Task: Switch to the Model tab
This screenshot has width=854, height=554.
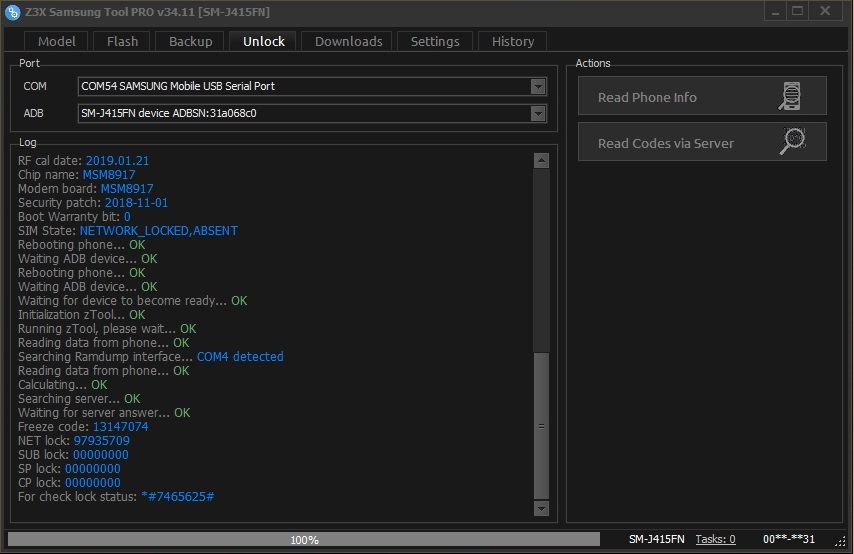Action: click(x=56, y=41)
